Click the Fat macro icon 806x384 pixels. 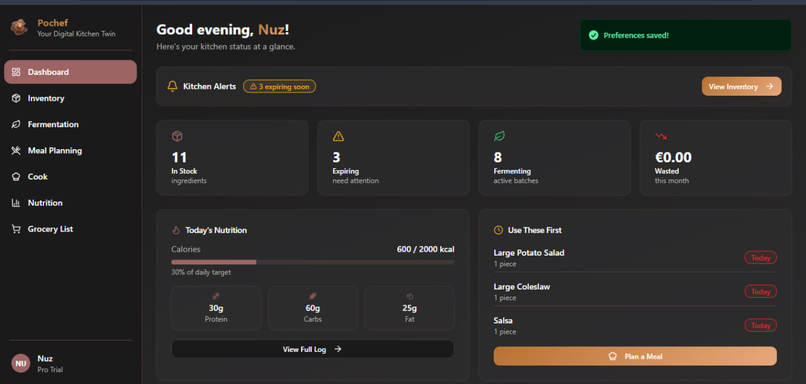click(410, 296)
